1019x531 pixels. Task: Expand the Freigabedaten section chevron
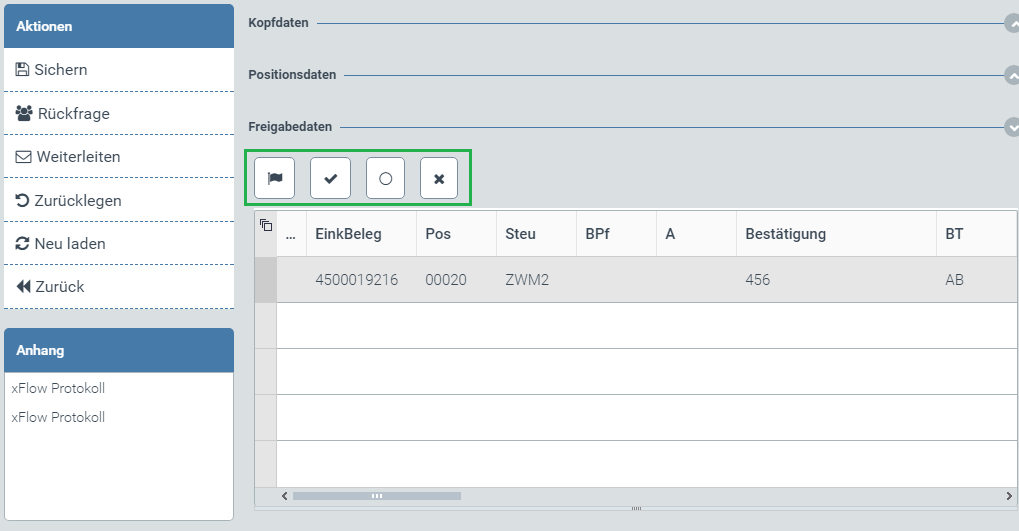pos(1011,127)
